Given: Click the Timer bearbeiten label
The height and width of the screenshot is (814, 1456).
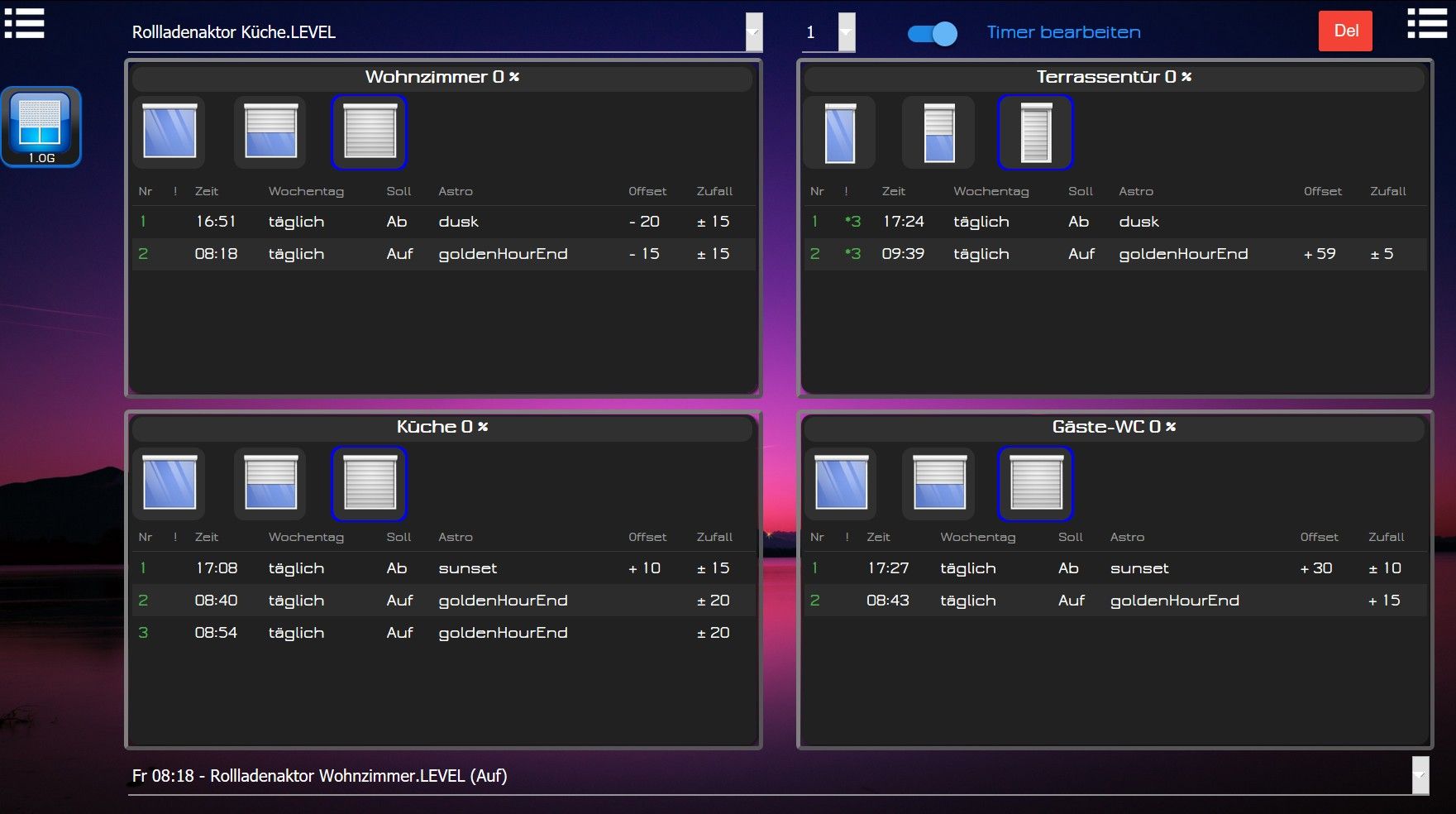Looking at the screenshot, I should coord(1063,32).
